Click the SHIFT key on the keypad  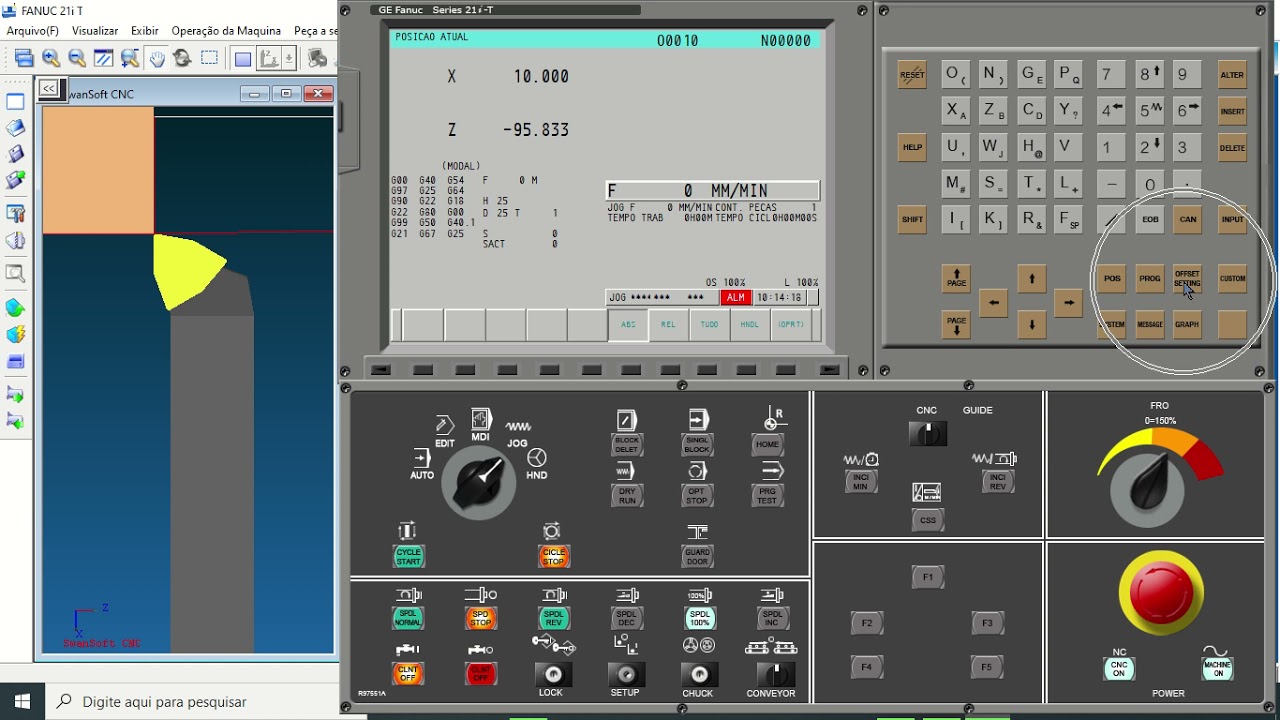[x=912, y=220]
